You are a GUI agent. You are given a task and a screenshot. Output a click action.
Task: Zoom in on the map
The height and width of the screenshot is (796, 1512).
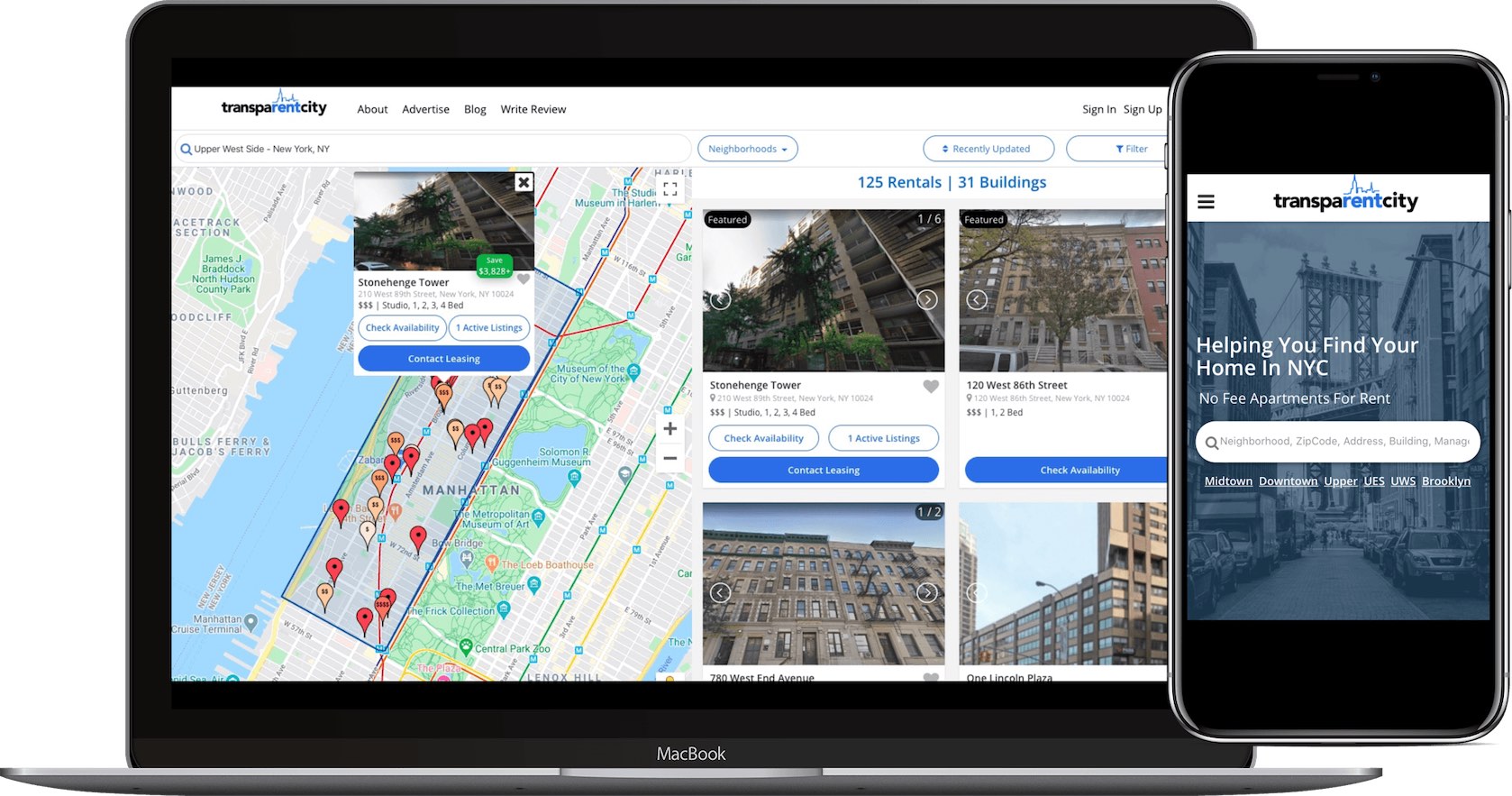pos(669,429)
